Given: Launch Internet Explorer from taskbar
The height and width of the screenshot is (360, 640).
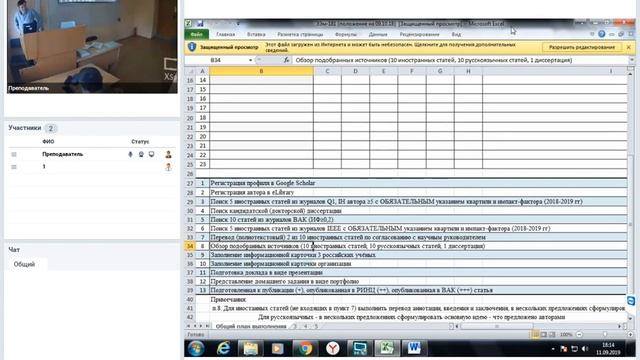Looking at the screenshot, I should (223, 349).
